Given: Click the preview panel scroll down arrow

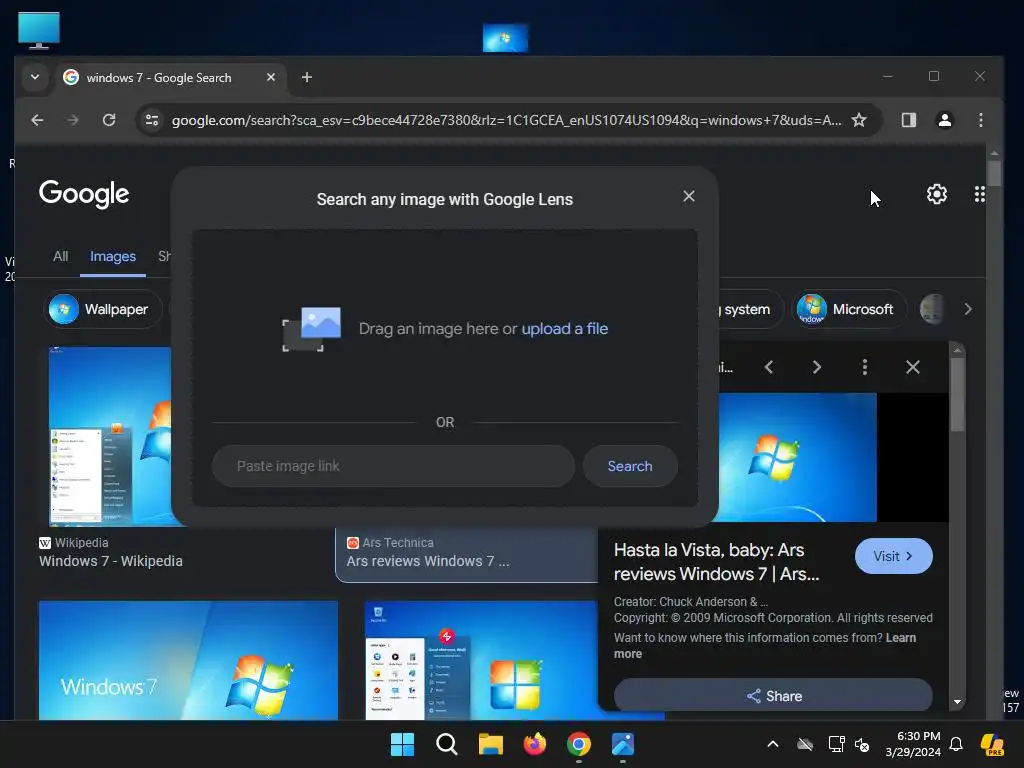Looking at the screenshot, I should click(957, 702).
